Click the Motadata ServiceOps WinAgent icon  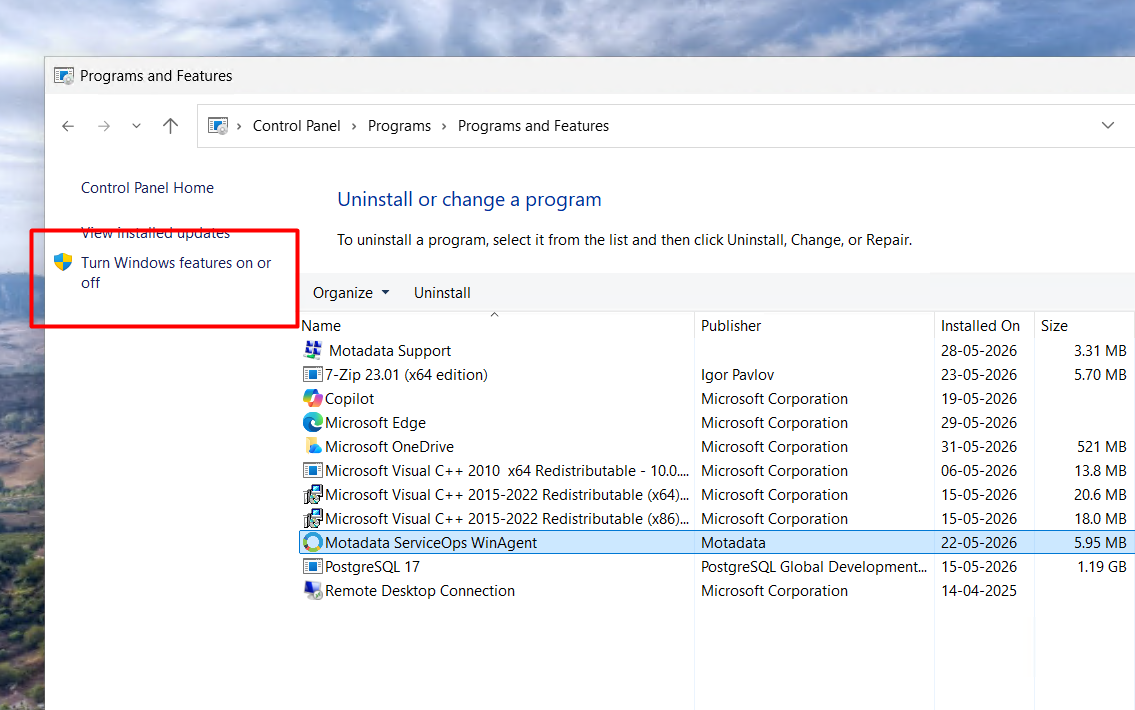pyautogui.click(x=313, y=542)
